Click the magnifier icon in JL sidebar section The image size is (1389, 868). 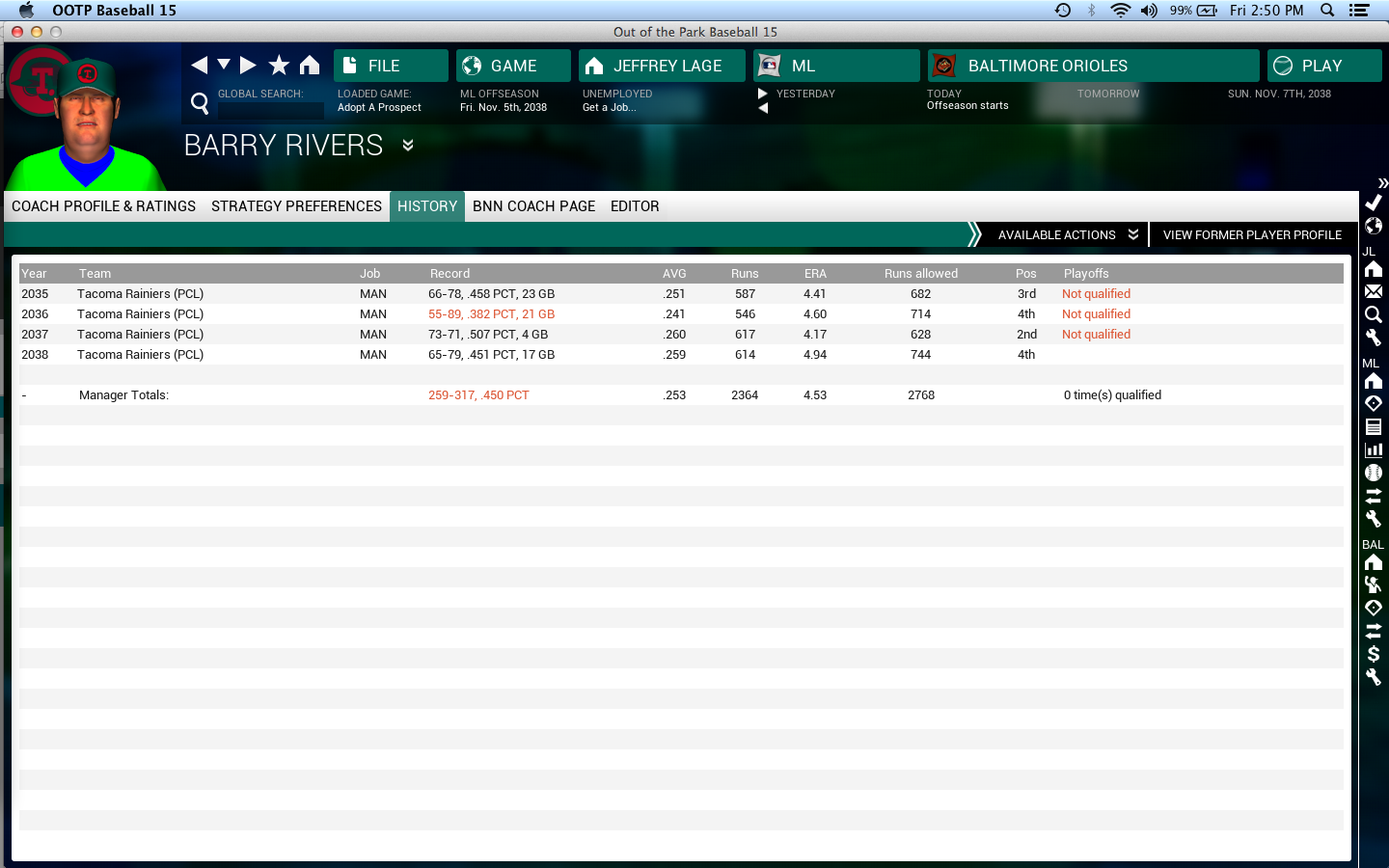1374,314
